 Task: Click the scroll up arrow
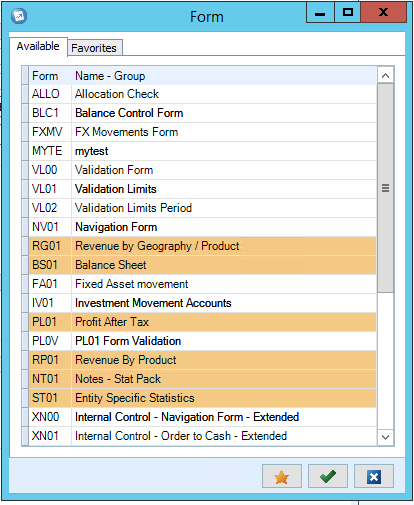[x=385, y=75]
